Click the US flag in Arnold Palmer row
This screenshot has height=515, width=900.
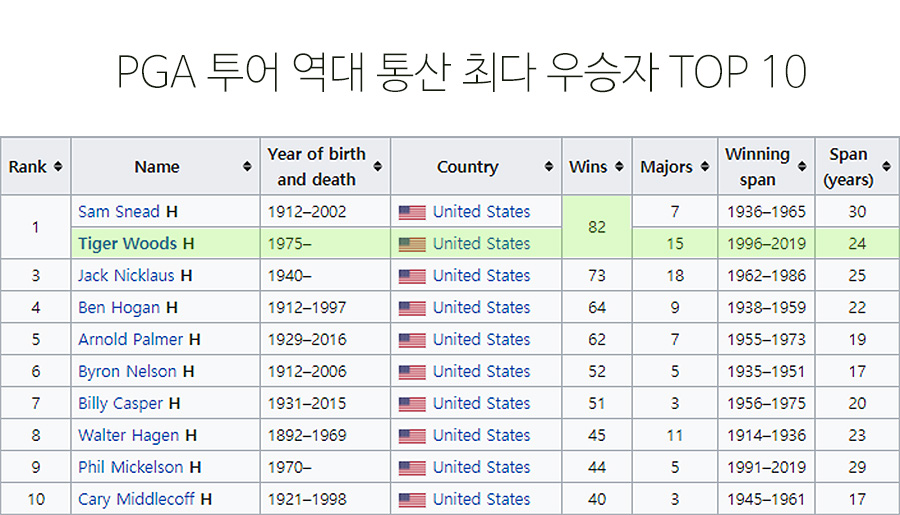point(412,340)
